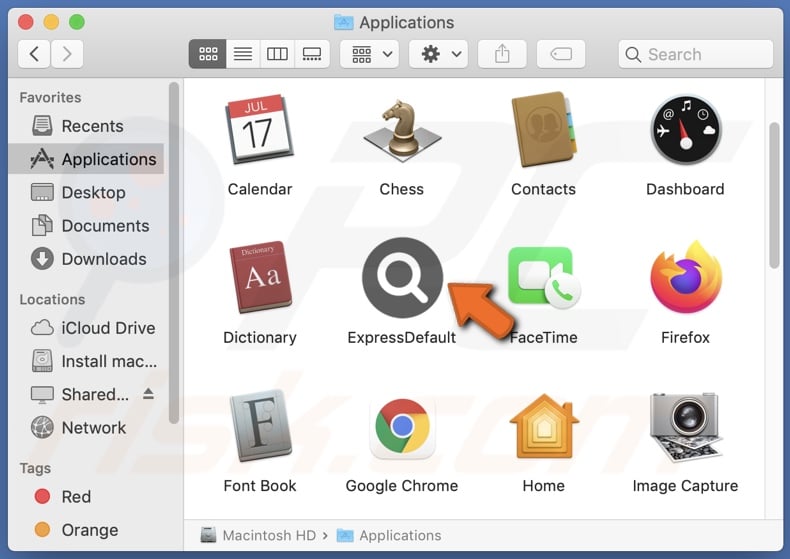This screenshot has width=790, height=559.
Task: Select the Contacts app icon
Action: (543, 129)
